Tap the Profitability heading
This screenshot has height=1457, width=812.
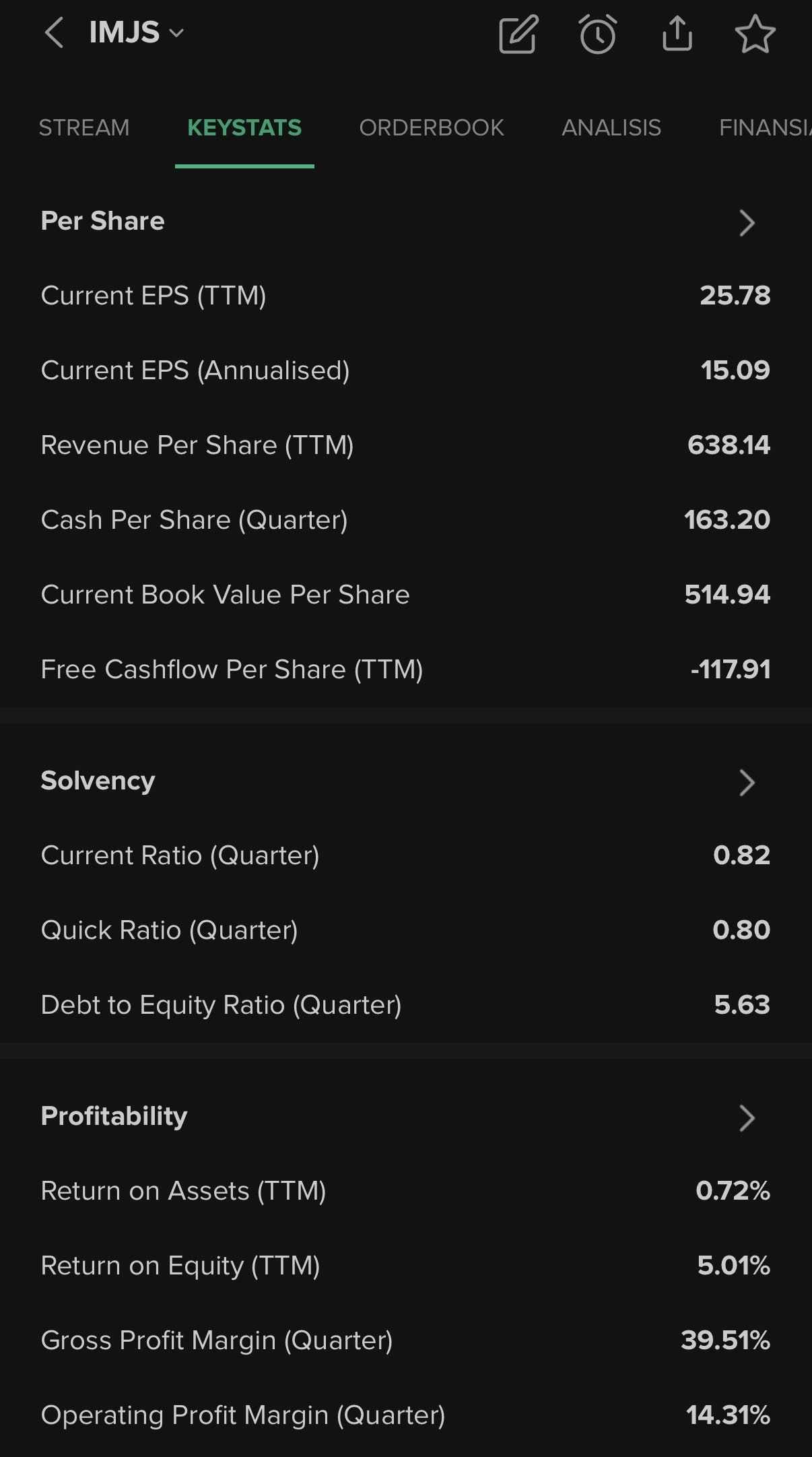point(114,1115)
